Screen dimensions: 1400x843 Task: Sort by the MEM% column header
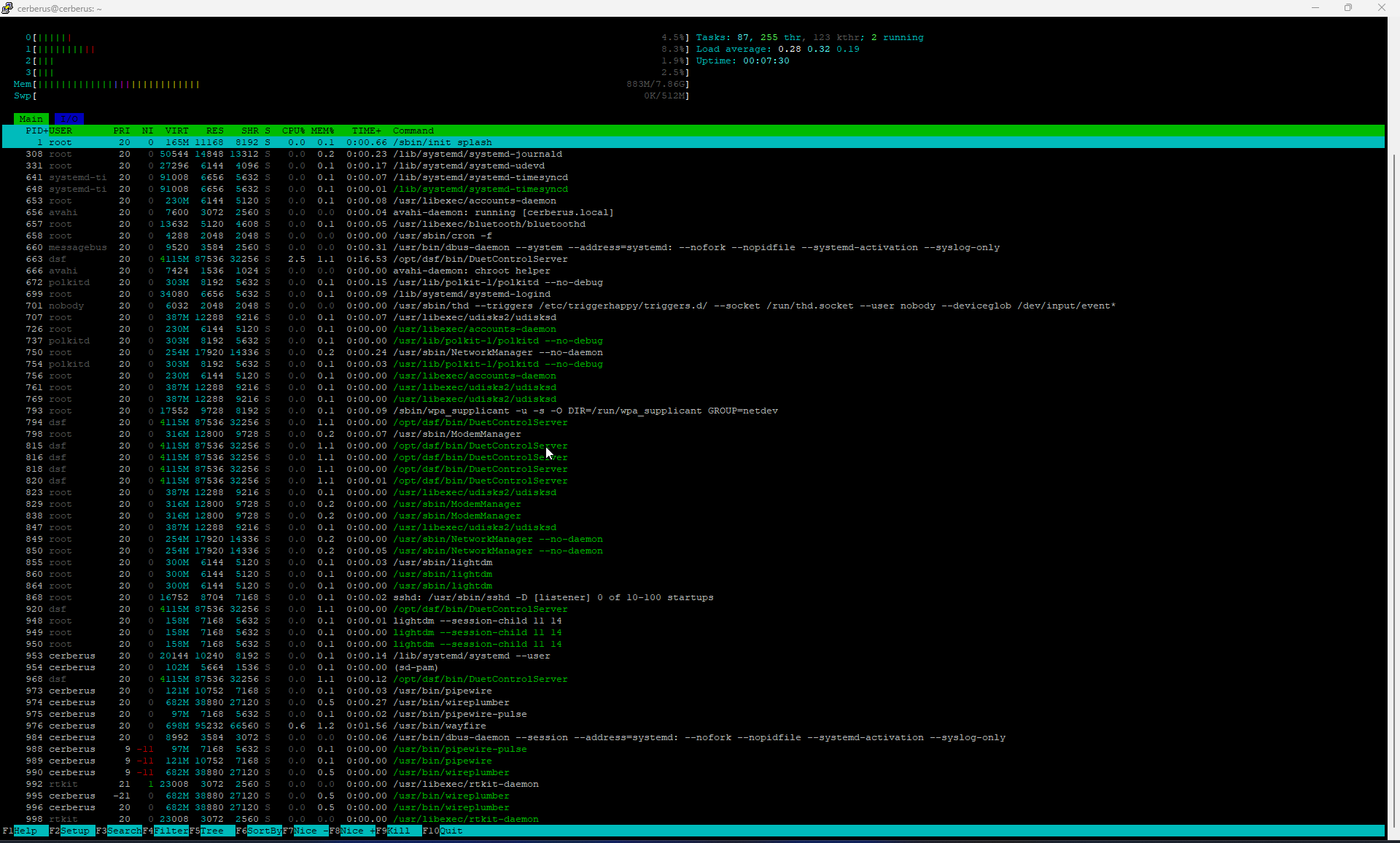323,131
